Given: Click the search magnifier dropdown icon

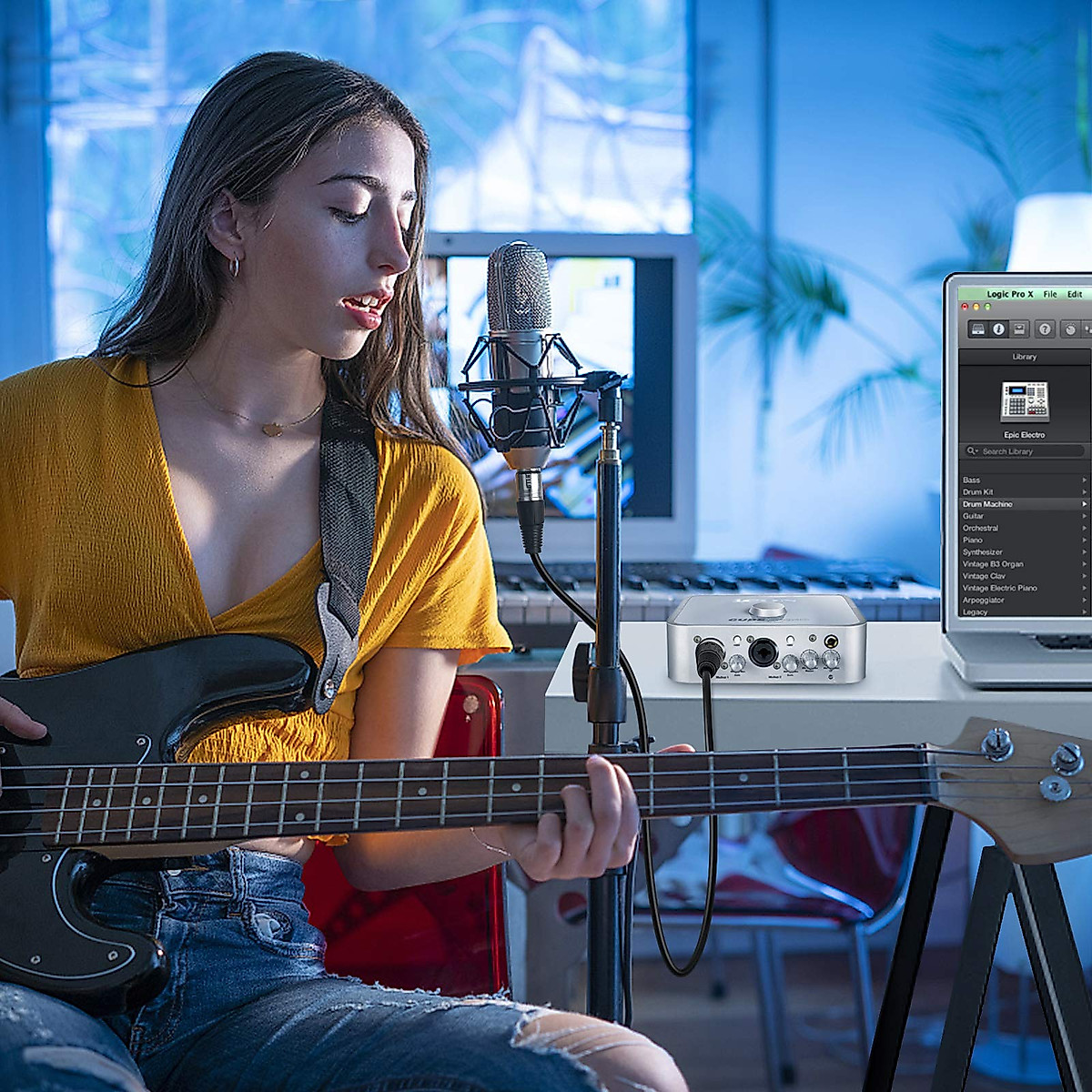Looking at the screenshot, I should coord(972,451).
